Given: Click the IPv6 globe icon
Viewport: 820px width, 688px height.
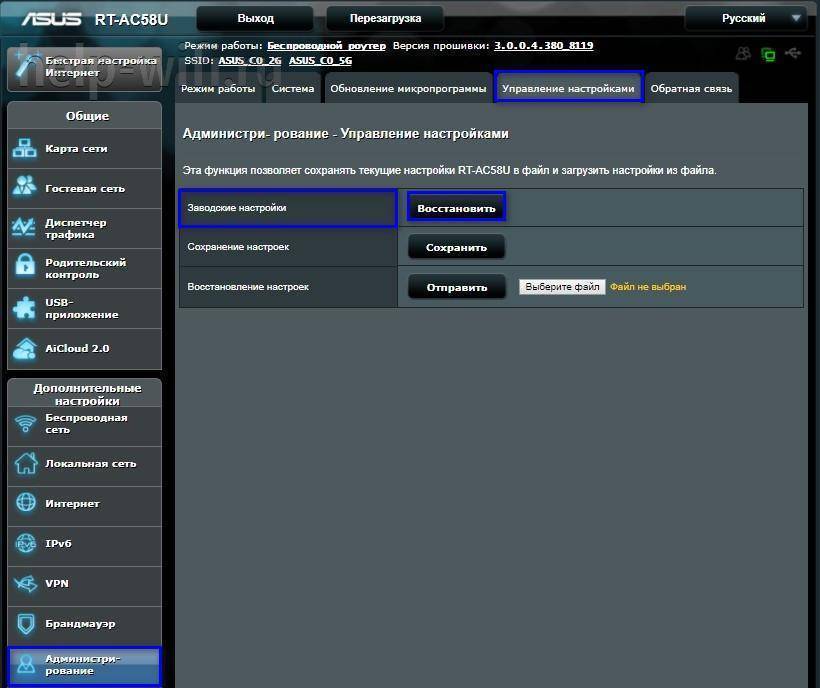Looking at the screenshot, I should coord(25,543).
